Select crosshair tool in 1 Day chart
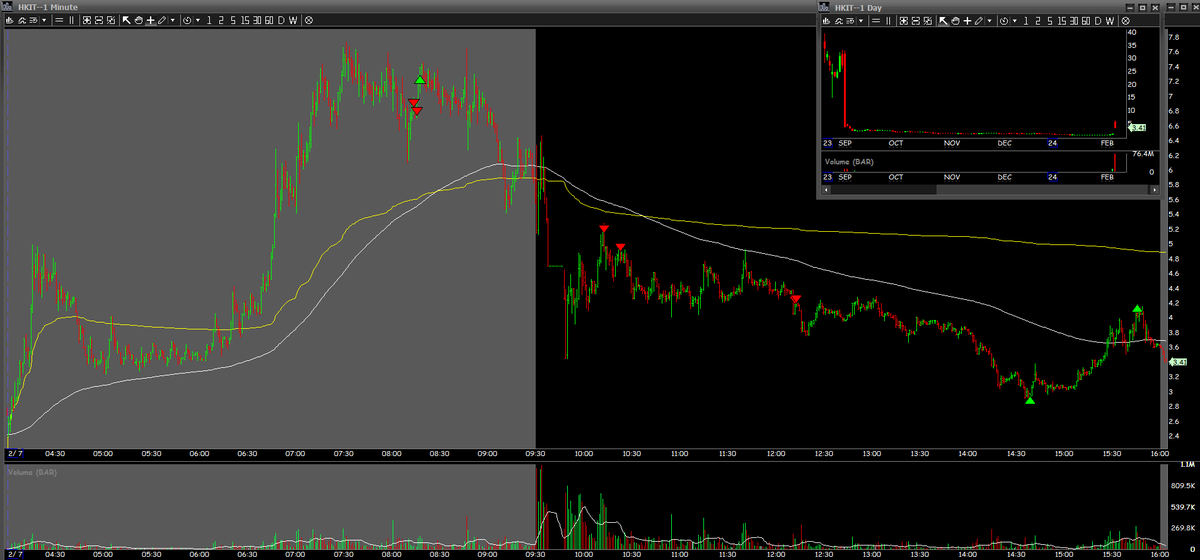 click(967, 20)
